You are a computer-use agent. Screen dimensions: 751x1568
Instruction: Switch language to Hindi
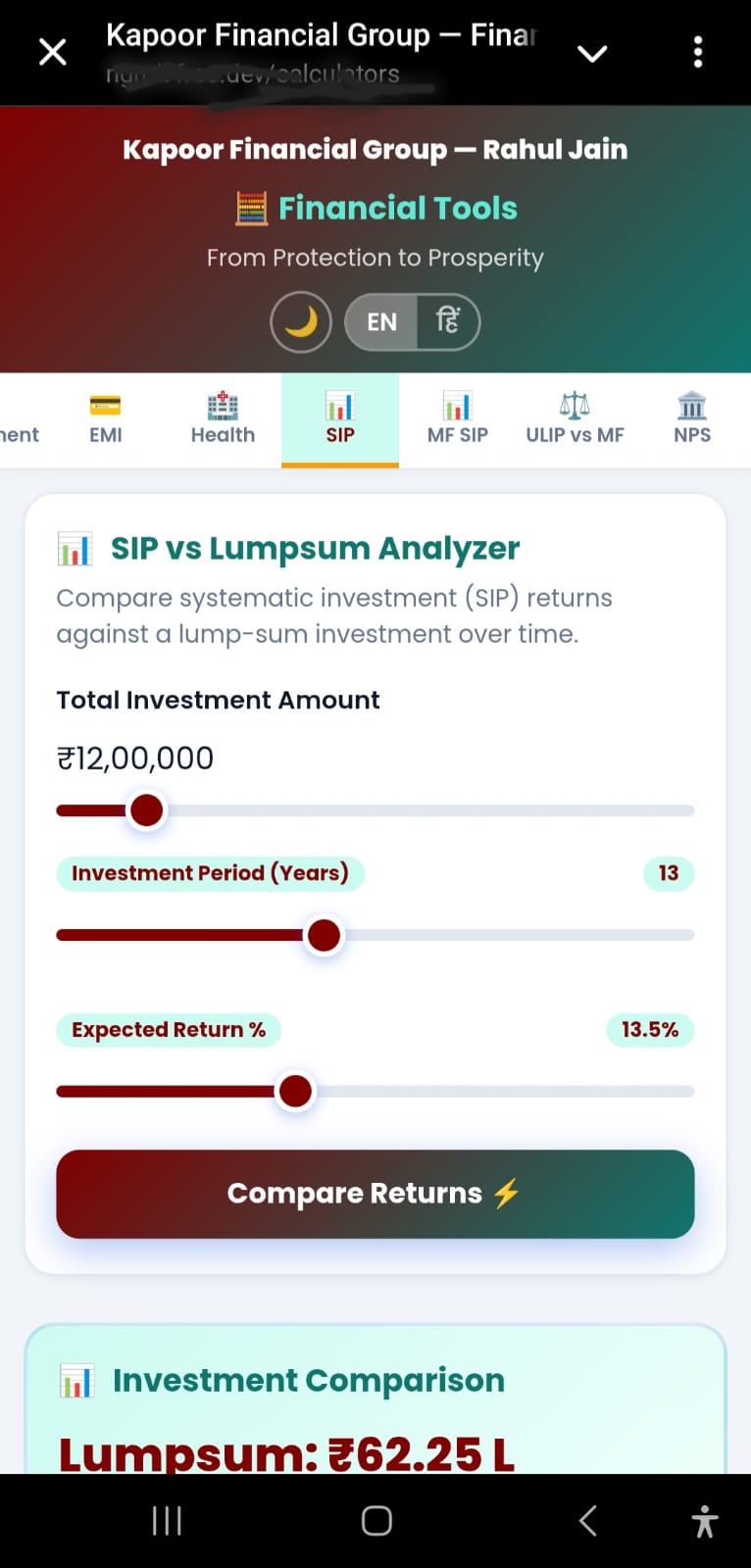pyautogui.click(x=448, y=322)
